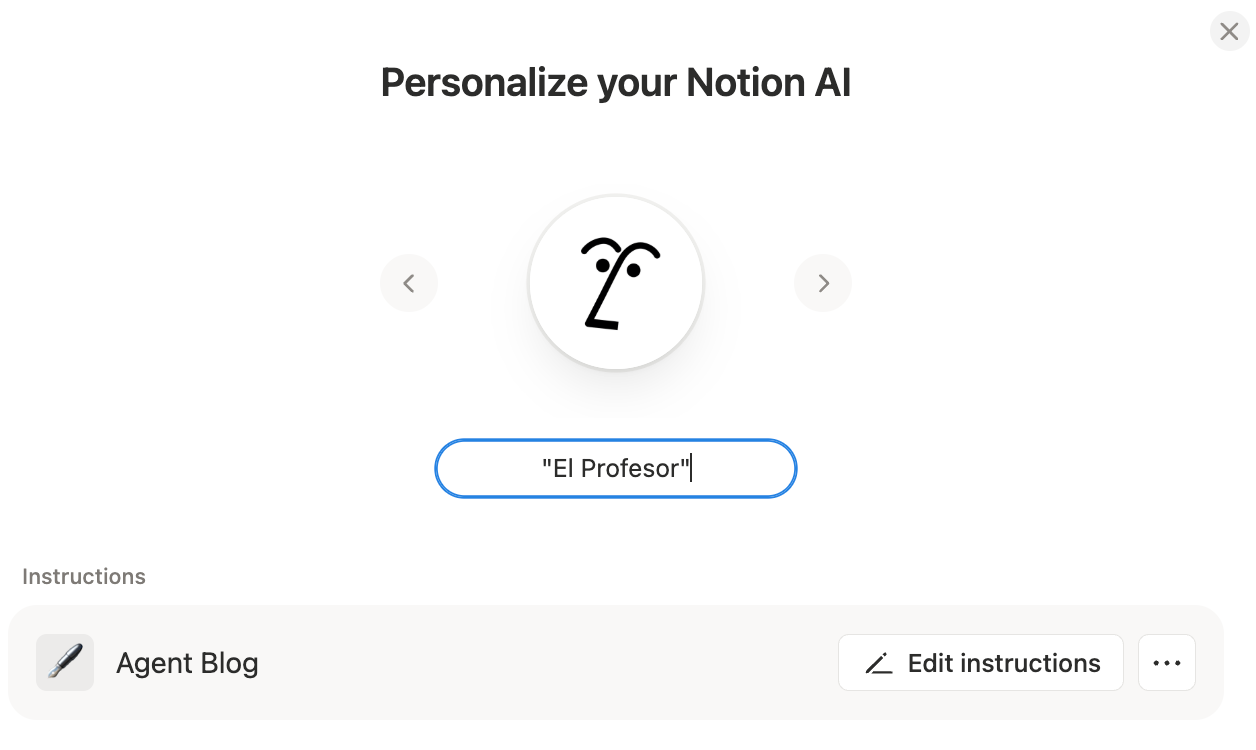This screenshot has height=750, width=1256.
Task: Place cursor in the El Profesor name box
Action: (x=616, y=468)
